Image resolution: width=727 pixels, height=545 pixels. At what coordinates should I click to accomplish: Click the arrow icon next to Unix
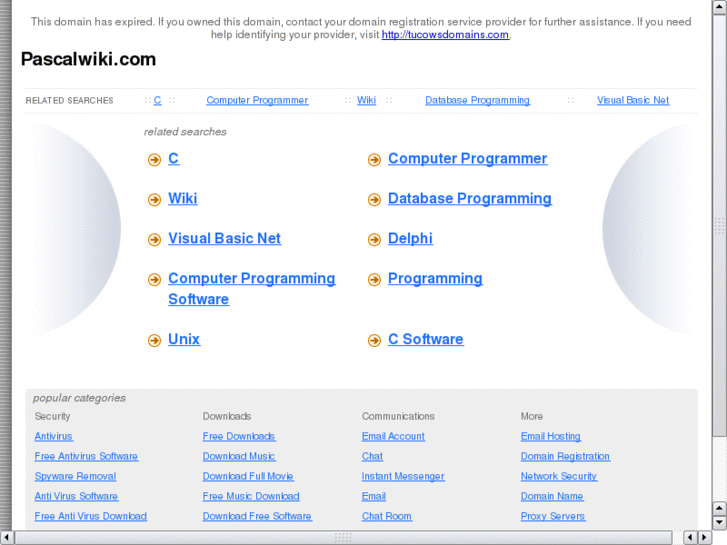coord(154,341)
